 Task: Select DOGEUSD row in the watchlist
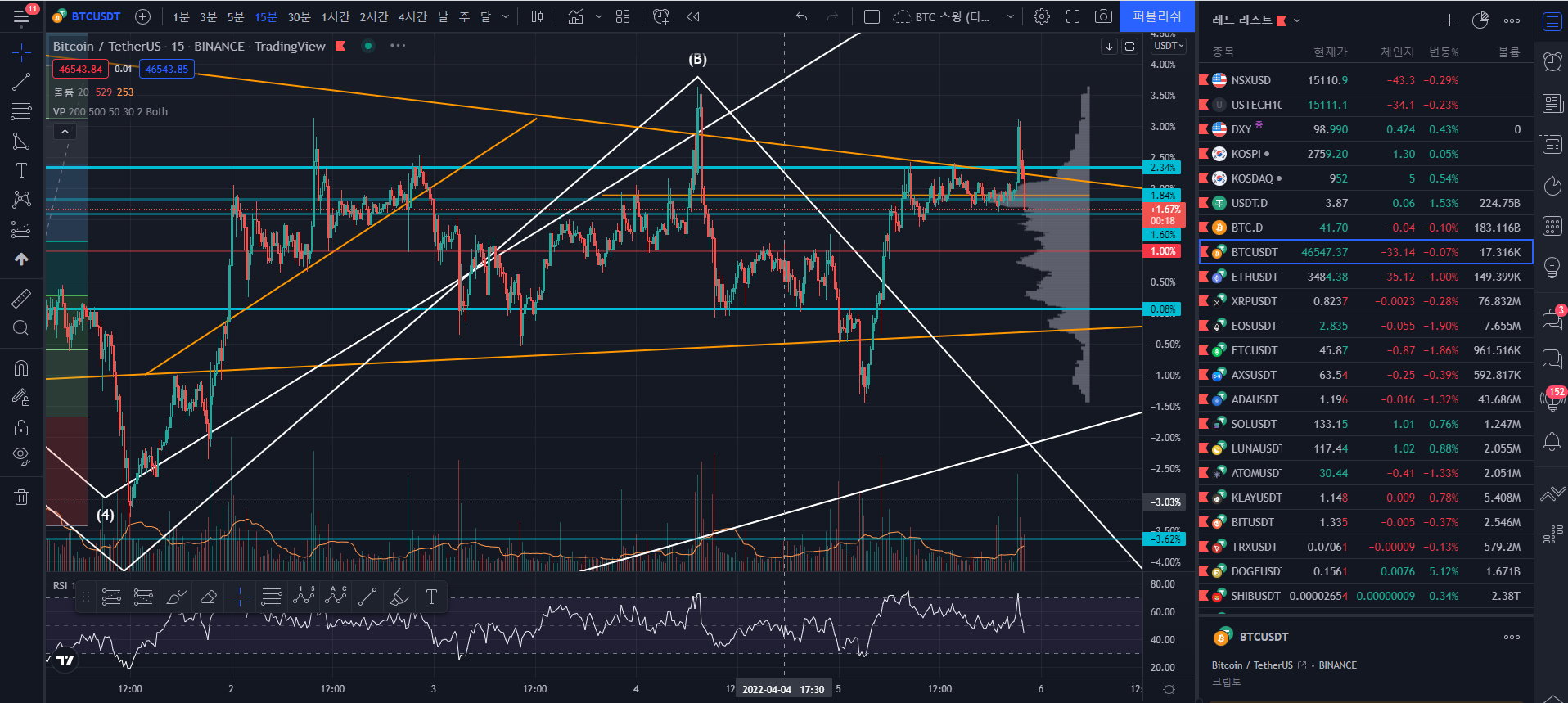pyautogui.click(x=1366, y=571)
